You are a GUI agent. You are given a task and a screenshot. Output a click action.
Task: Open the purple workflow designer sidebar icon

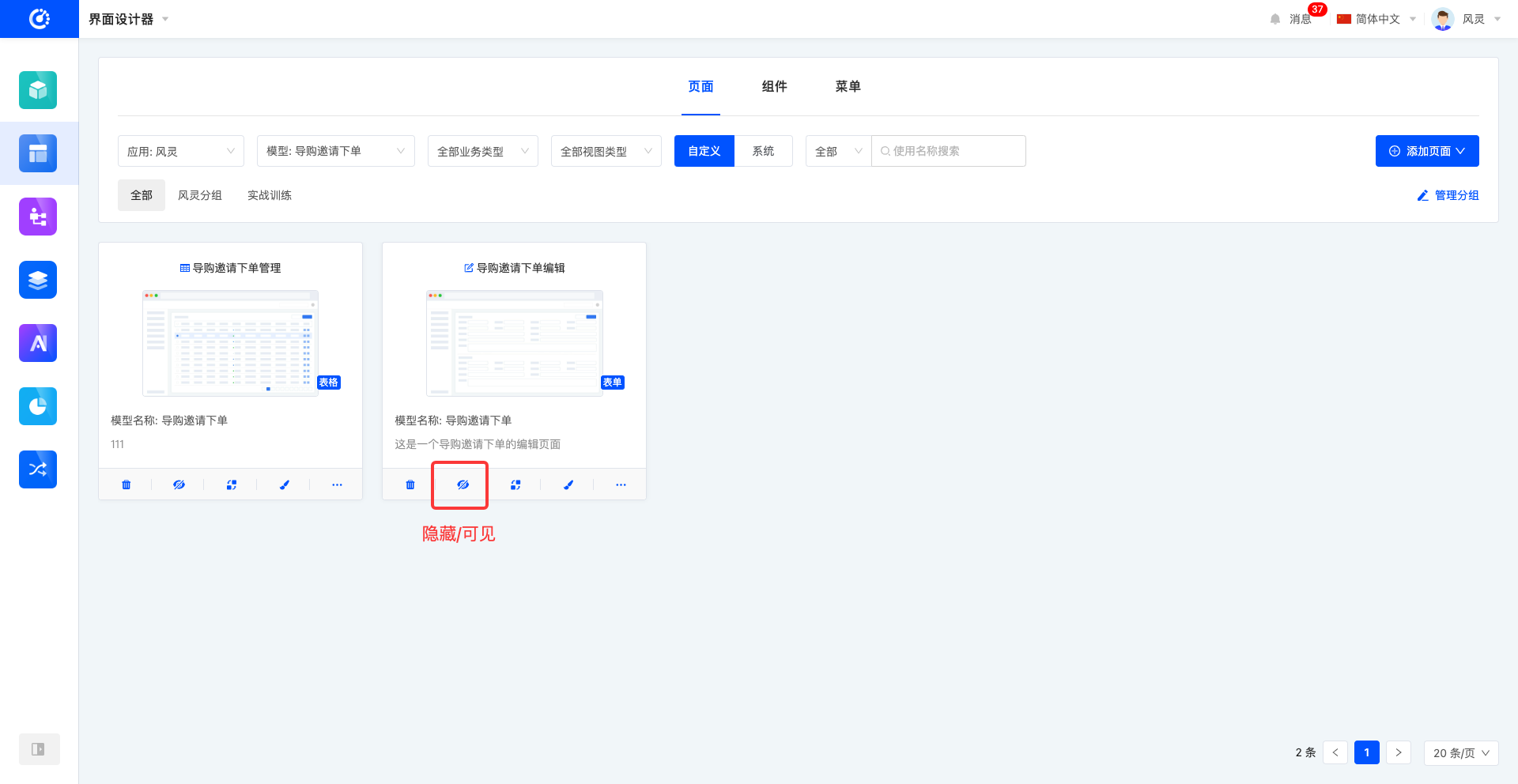coord(38,217)
